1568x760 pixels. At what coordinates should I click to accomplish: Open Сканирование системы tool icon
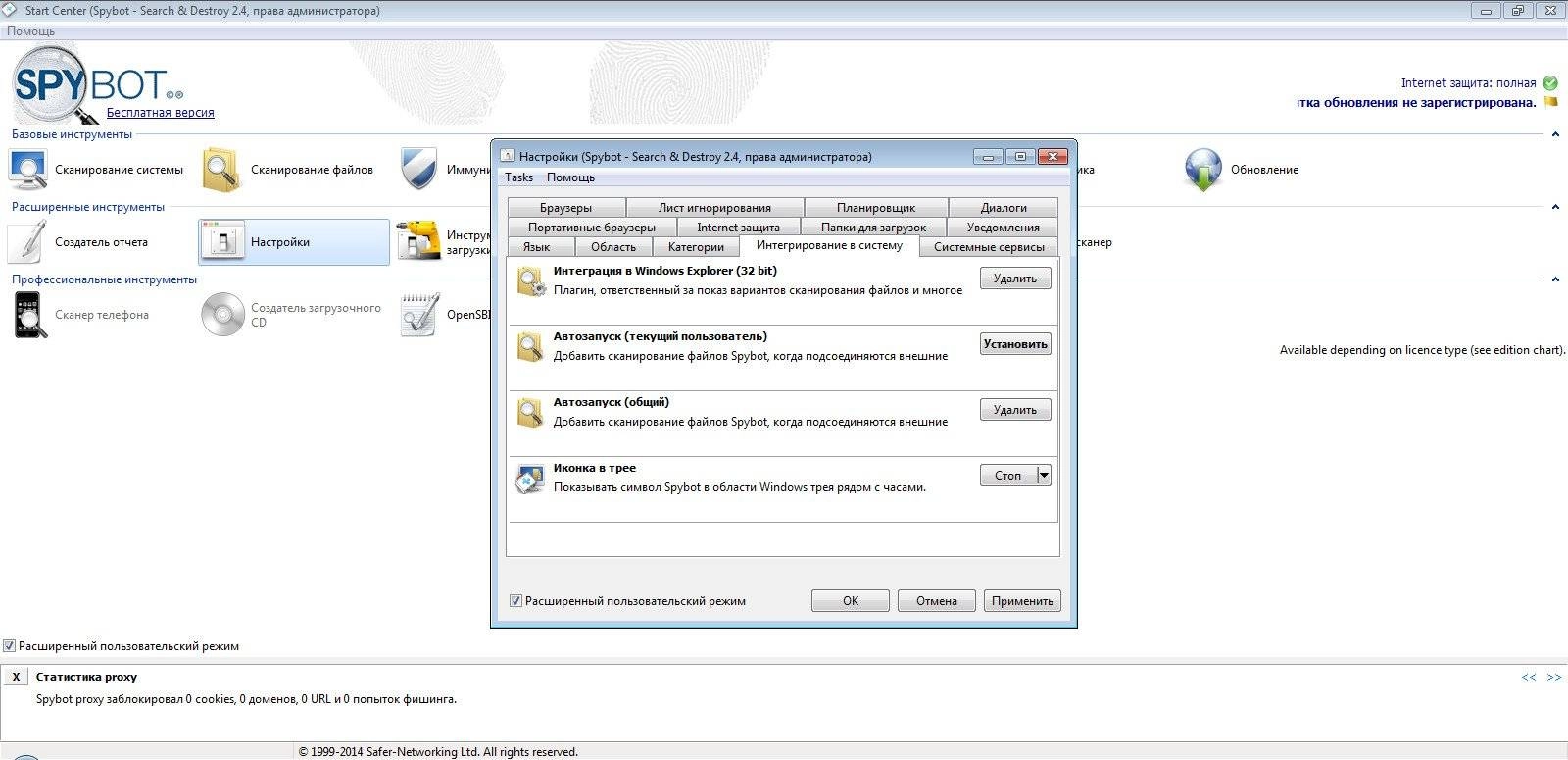(28, 170)
